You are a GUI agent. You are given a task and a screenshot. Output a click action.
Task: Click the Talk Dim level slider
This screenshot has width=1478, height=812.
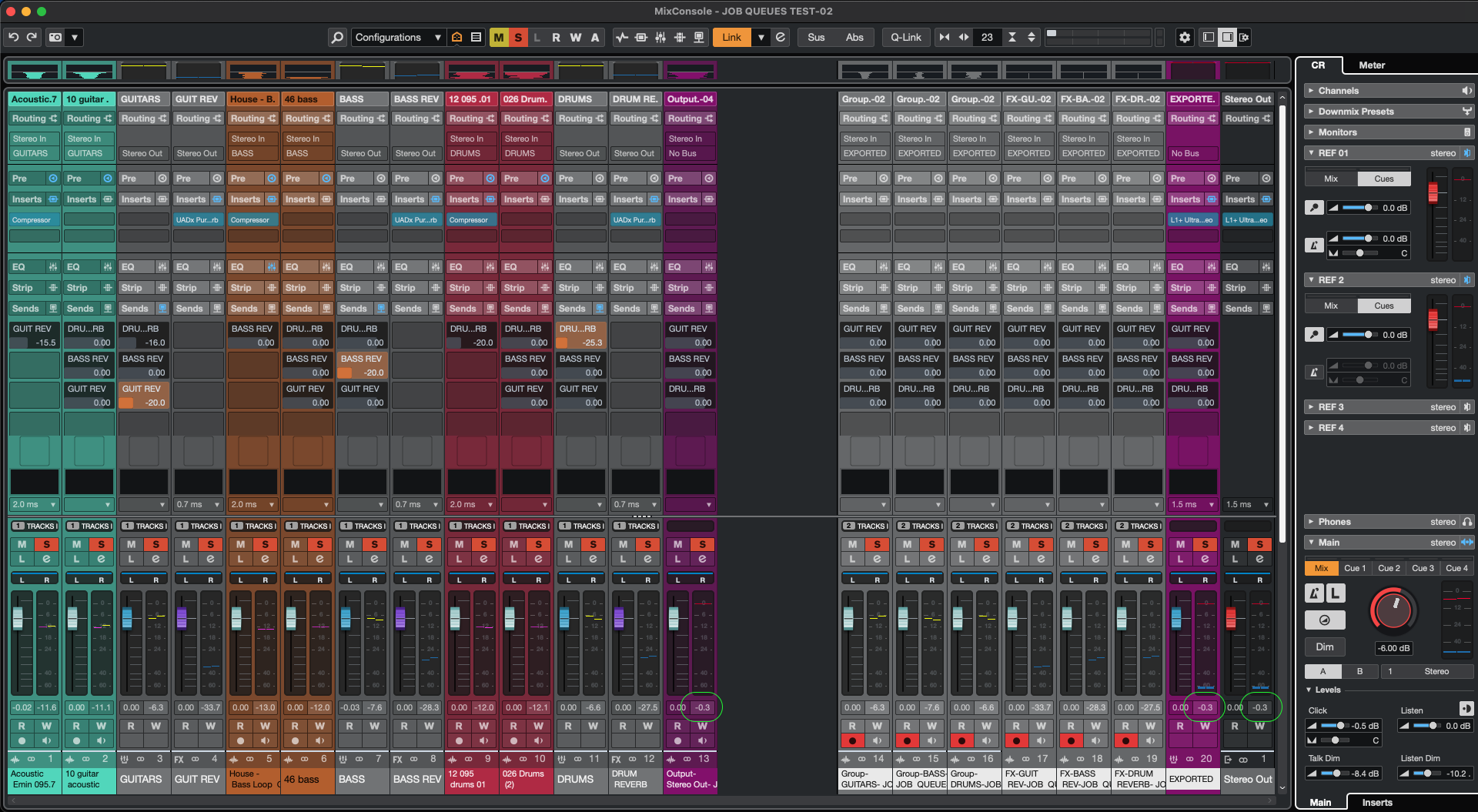1336,774
